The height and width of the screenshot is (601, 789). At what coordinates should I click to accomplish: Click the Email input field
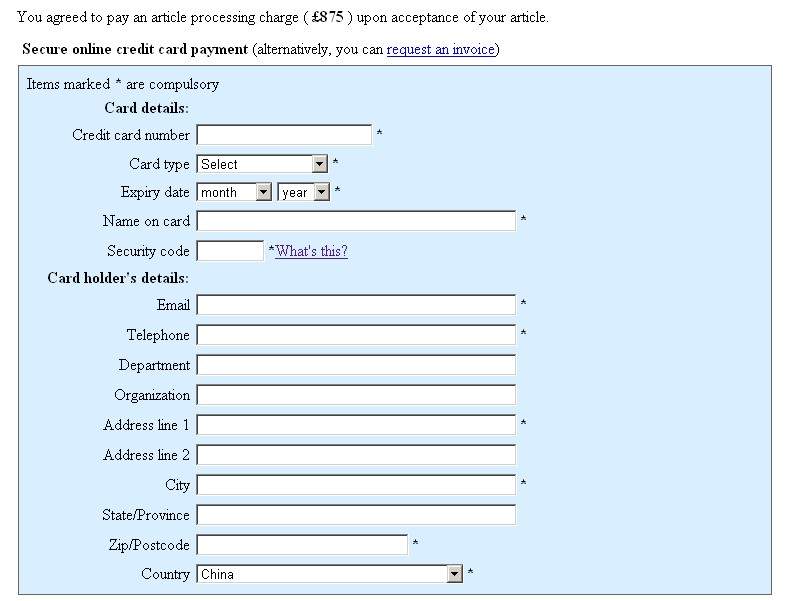[356, 305]
